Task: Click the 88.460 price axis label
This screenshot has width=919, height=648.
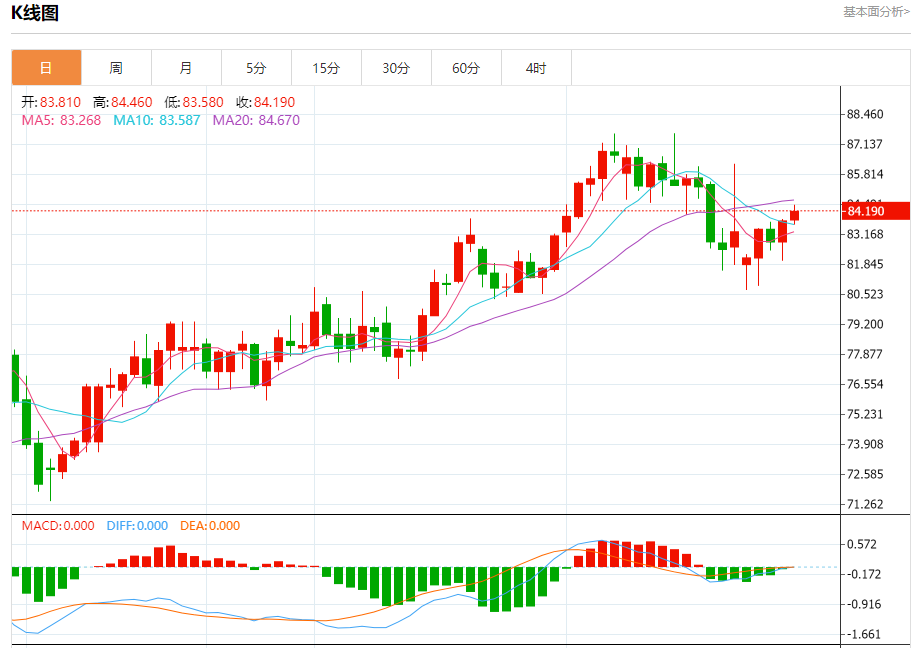Action: (865, 114)
